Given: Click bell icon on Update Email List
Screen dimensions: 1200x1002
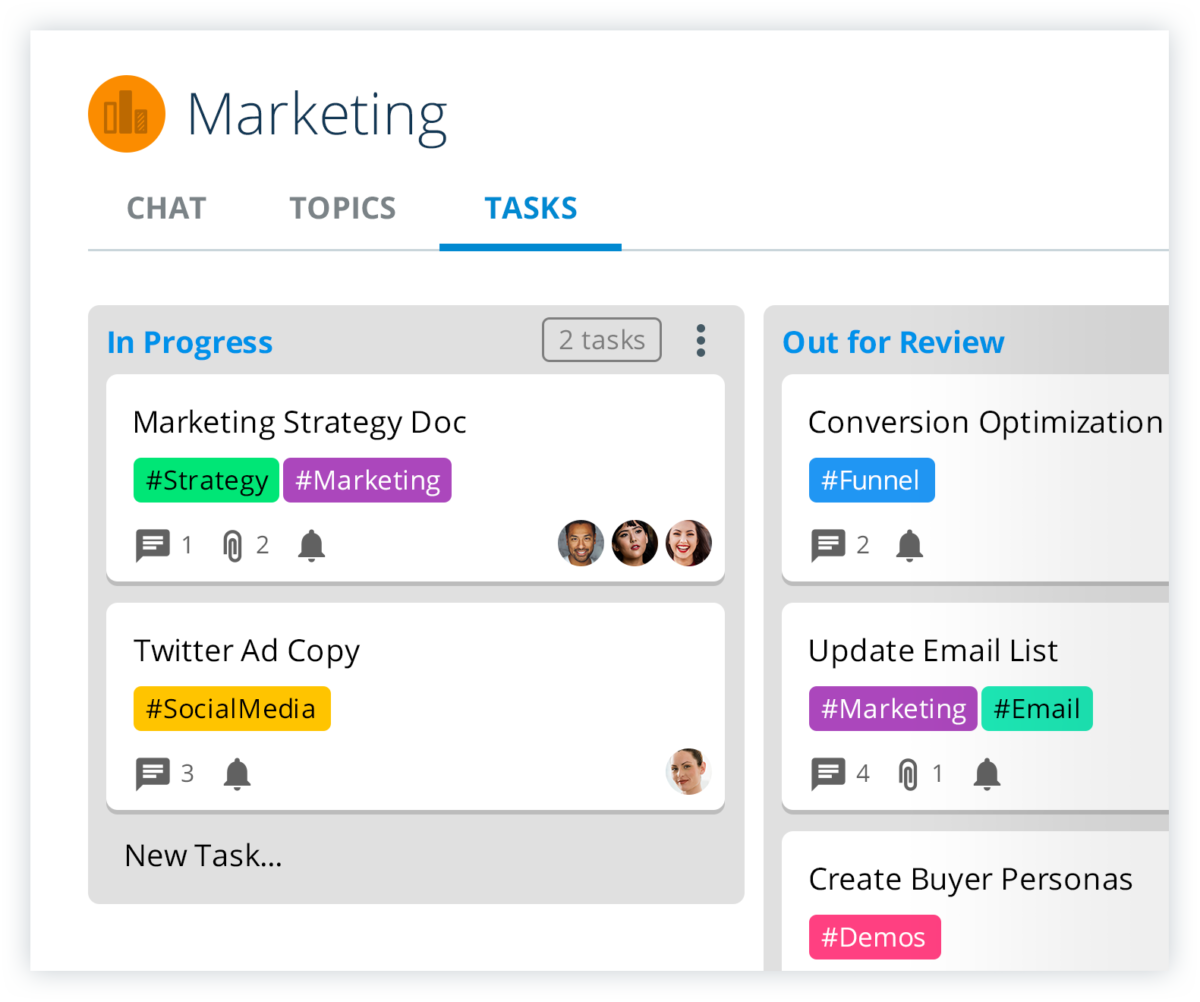Looking at the screenshot, I should (x=987, y=773).
